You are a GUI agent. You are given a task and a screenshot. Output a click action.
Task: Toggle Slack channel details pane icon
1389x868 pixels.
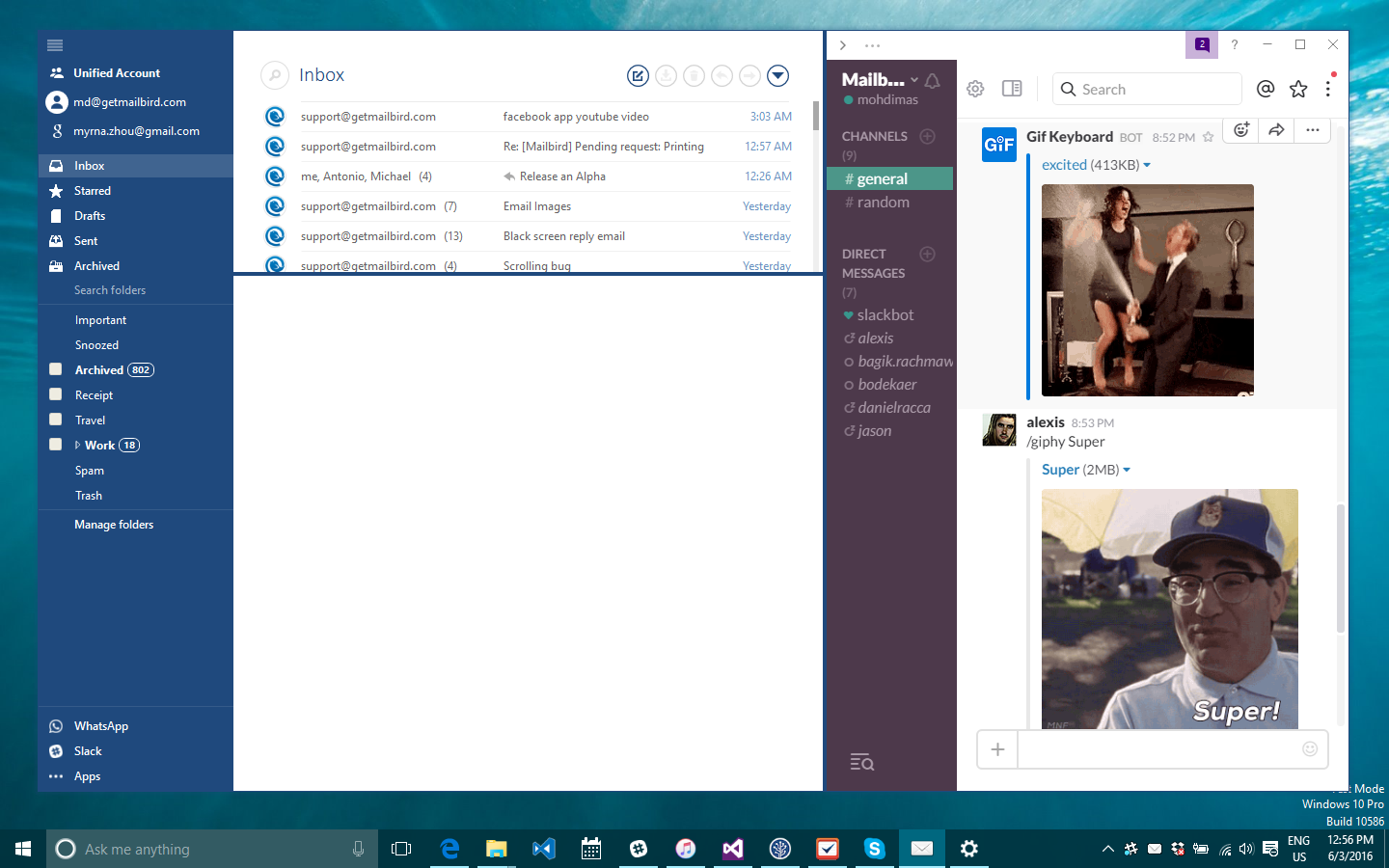click(1012, 89)
